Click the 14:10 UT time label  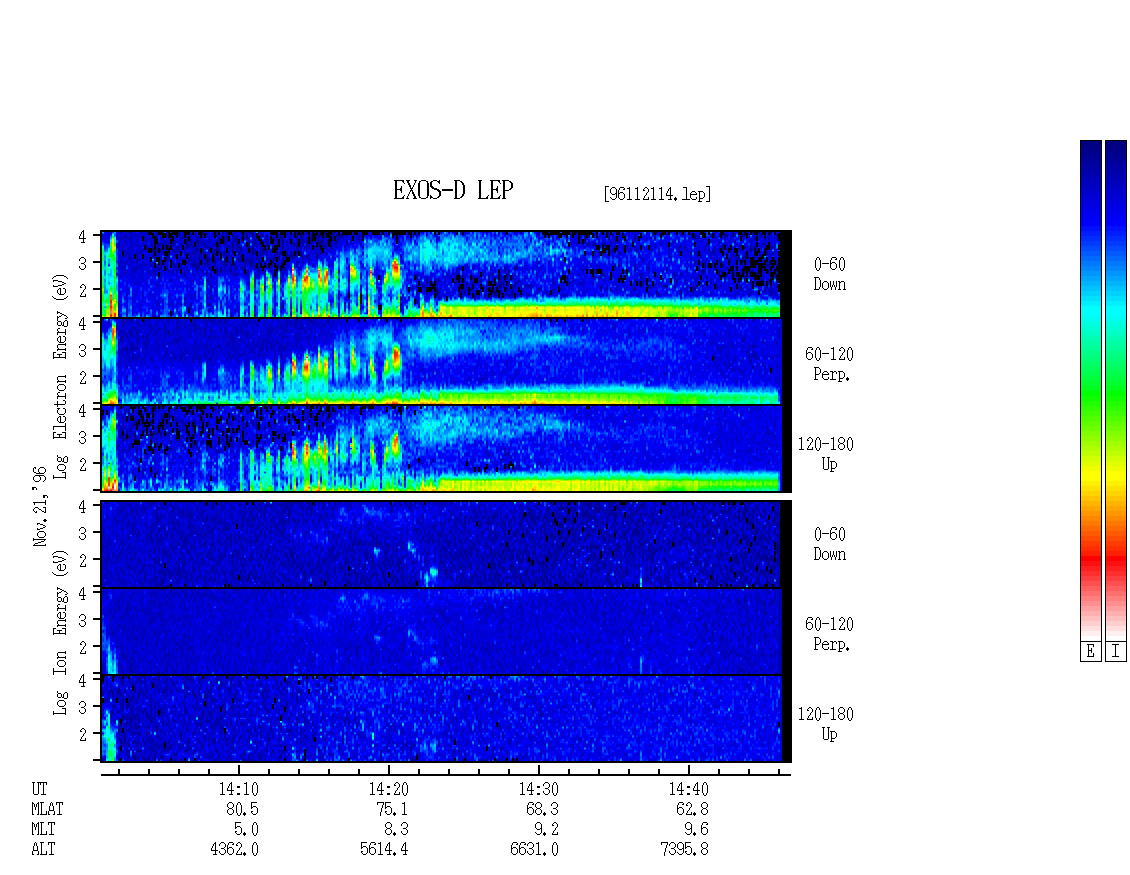tap(239, 789)
